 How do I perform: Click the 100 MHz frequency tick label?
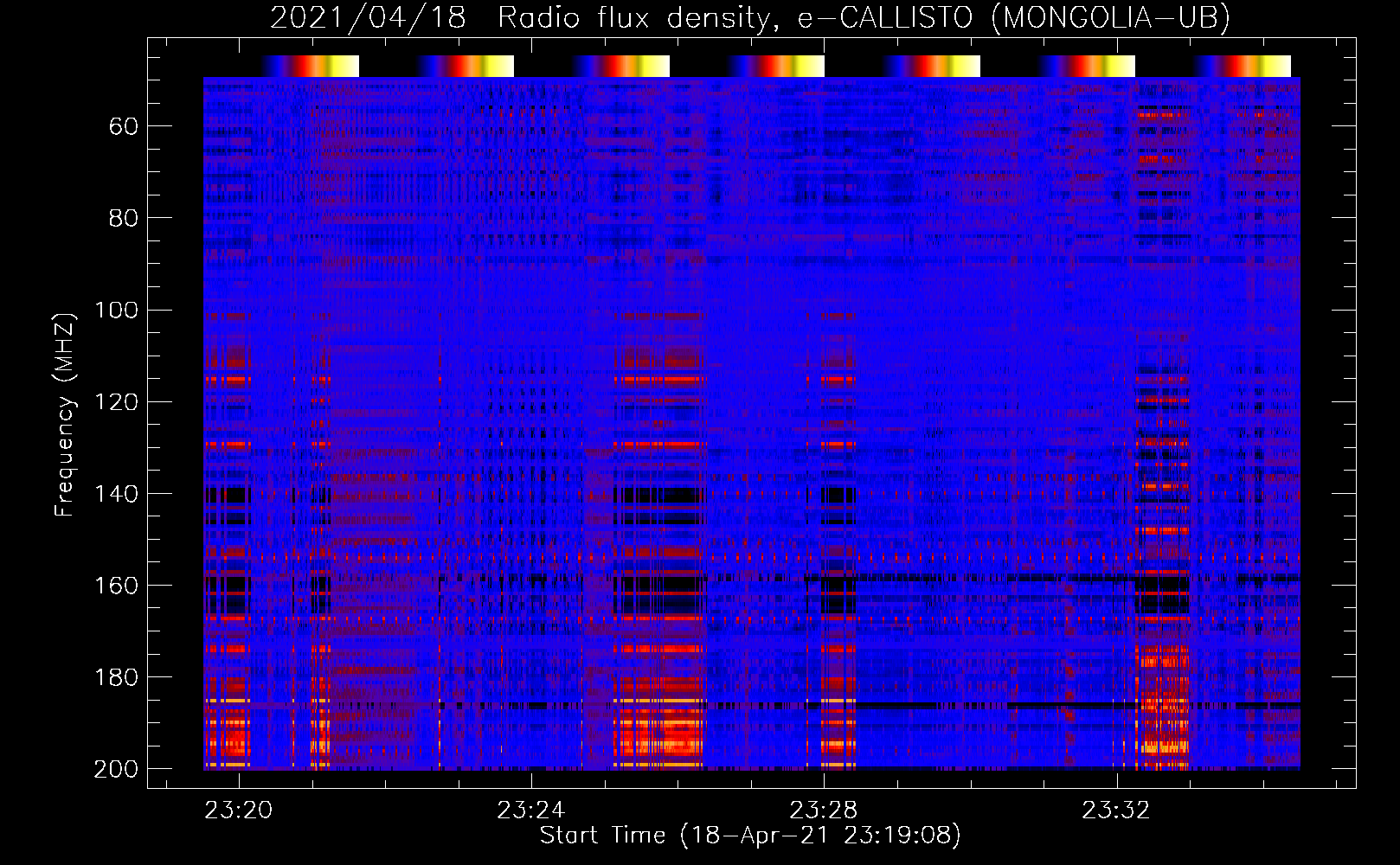[x=116, y=310]
